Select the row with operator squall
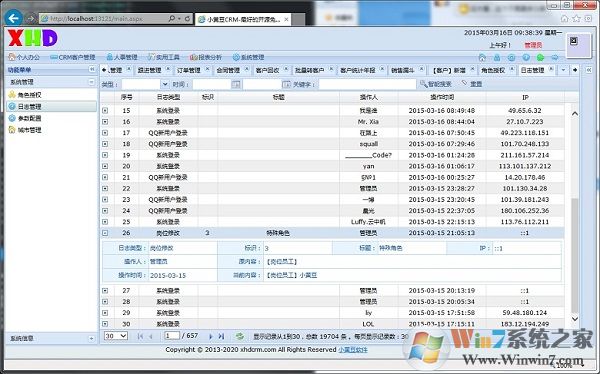 (332, 144)
